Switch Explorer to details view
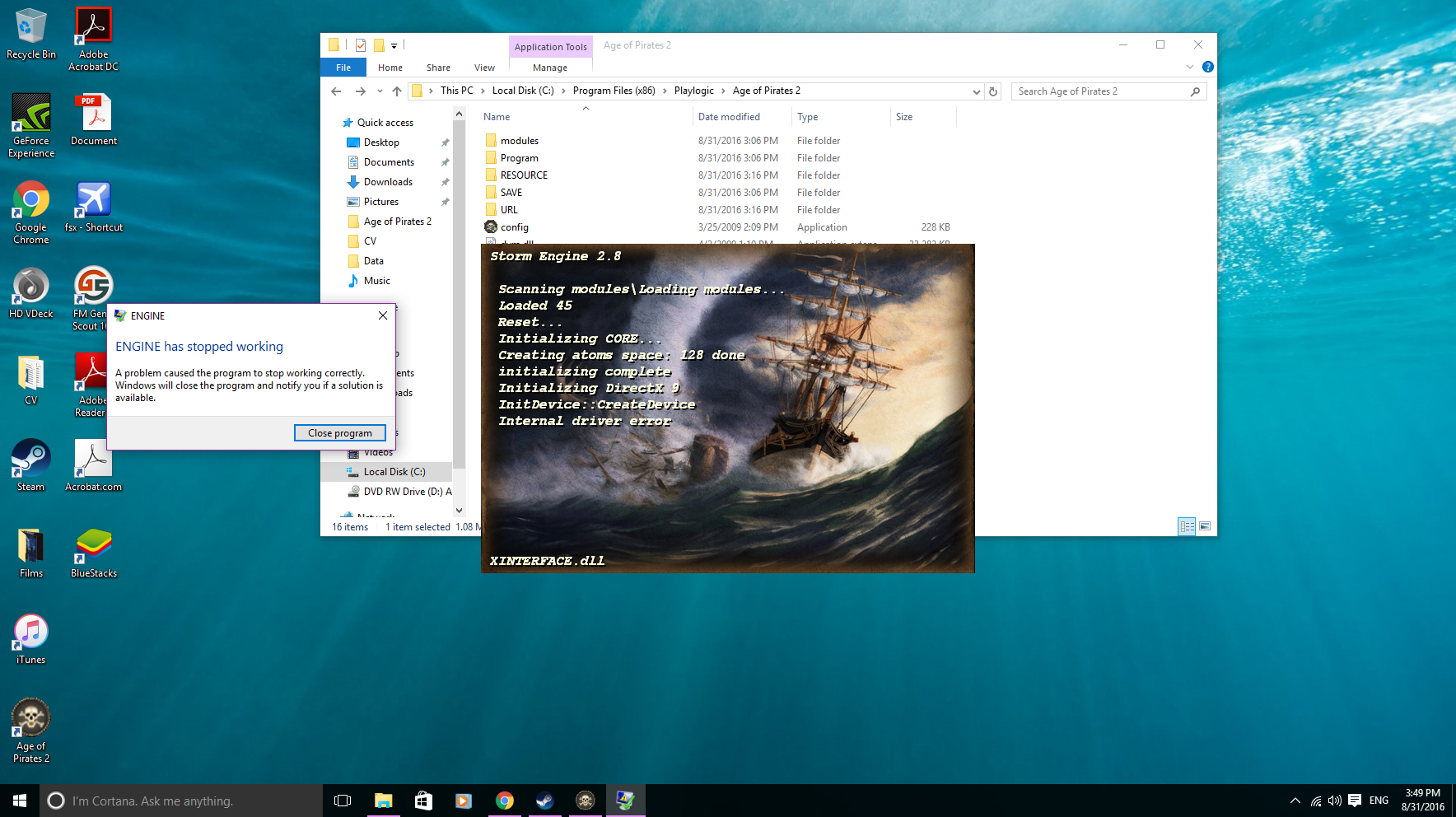Screen dimensions: 1456x817 [1187, 526]
